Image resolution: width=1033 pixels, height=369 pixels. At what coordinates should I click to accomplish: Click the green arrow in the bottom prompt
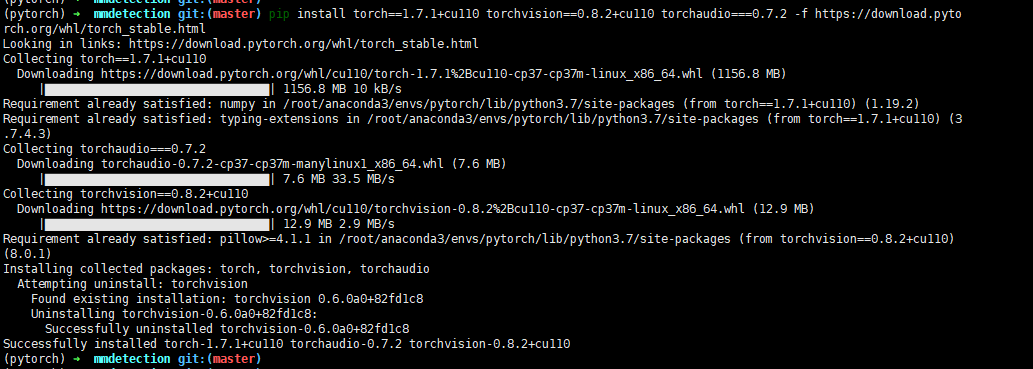tap(77, 359)
